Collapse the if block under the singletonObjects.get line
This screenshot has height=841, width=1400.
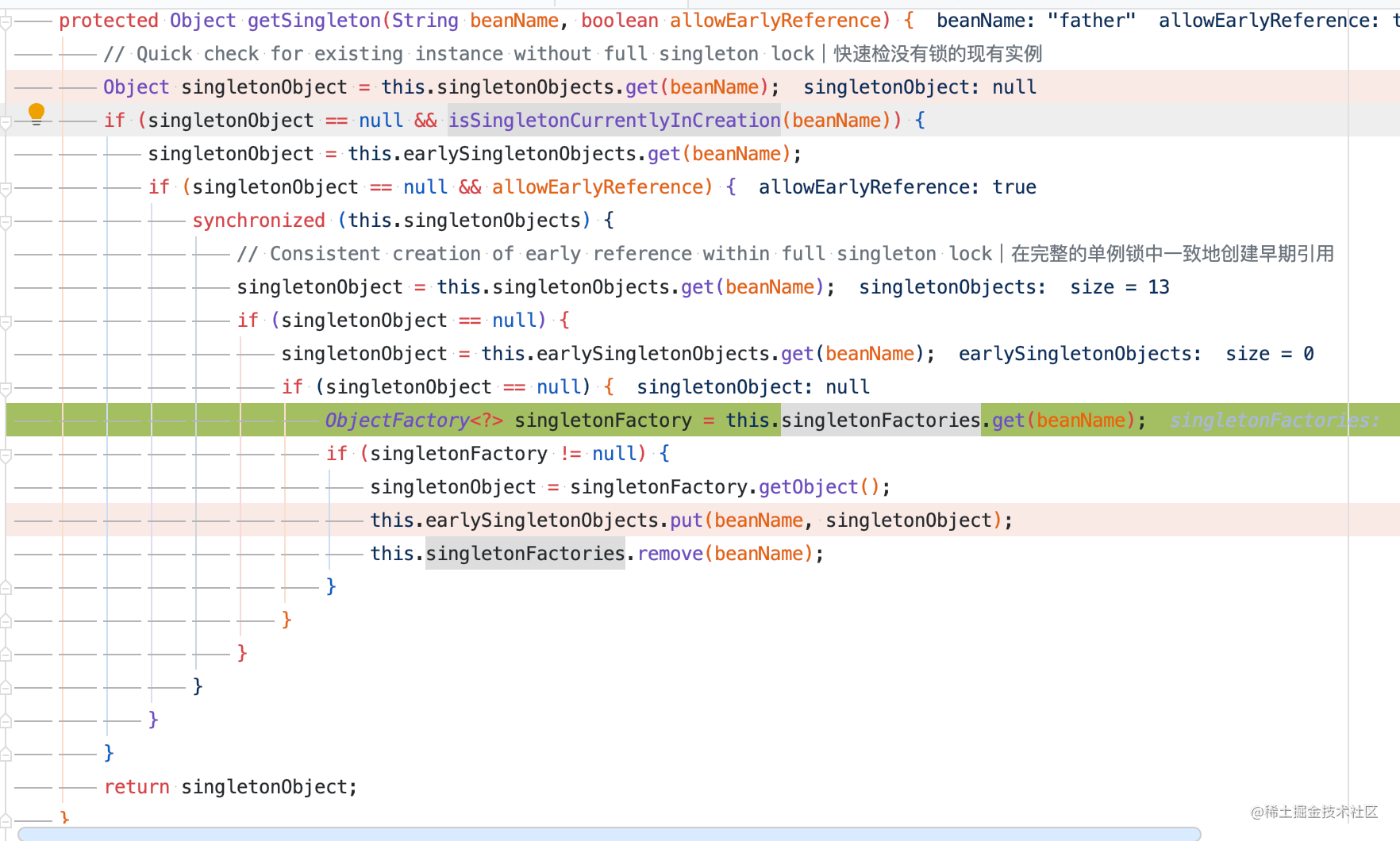point(5,321)
